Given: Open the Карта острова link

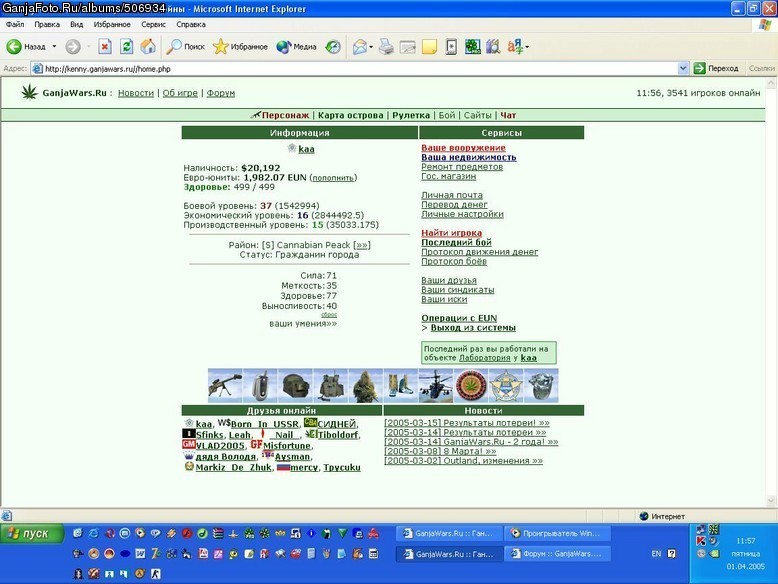Looking at the screenshot, I should (x=351, y=115).
